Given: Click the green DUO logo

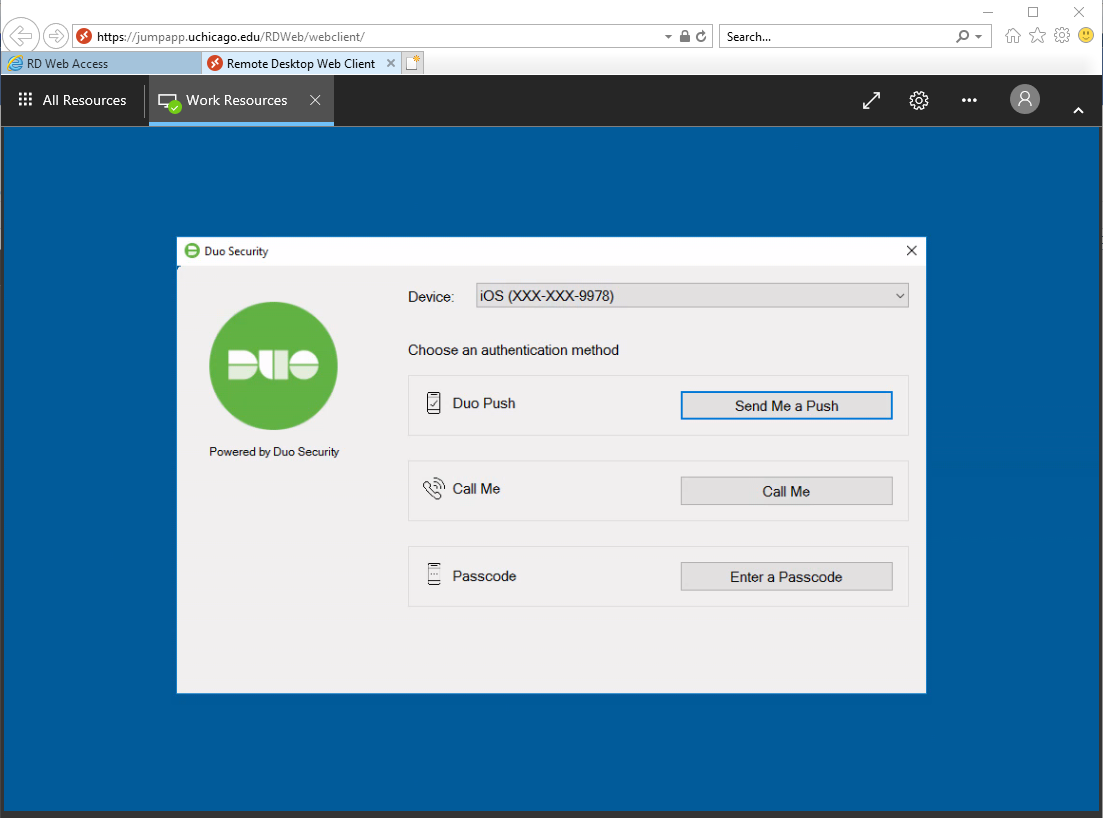Looking at the screenshot, I should (273, 366).
